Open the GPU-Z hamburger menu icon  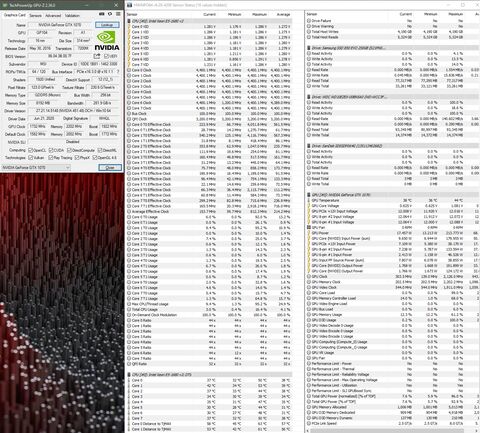pyautogui.click(x=118, y=14)
